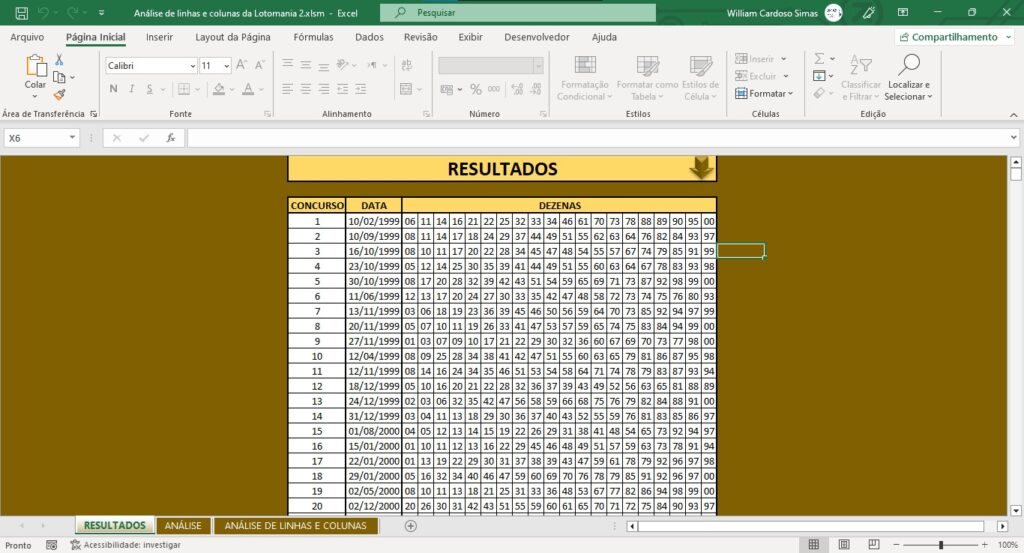Click the Colar paste icon
The height and width of the screenshot is (553, 1024).
[x=35, y=67]
